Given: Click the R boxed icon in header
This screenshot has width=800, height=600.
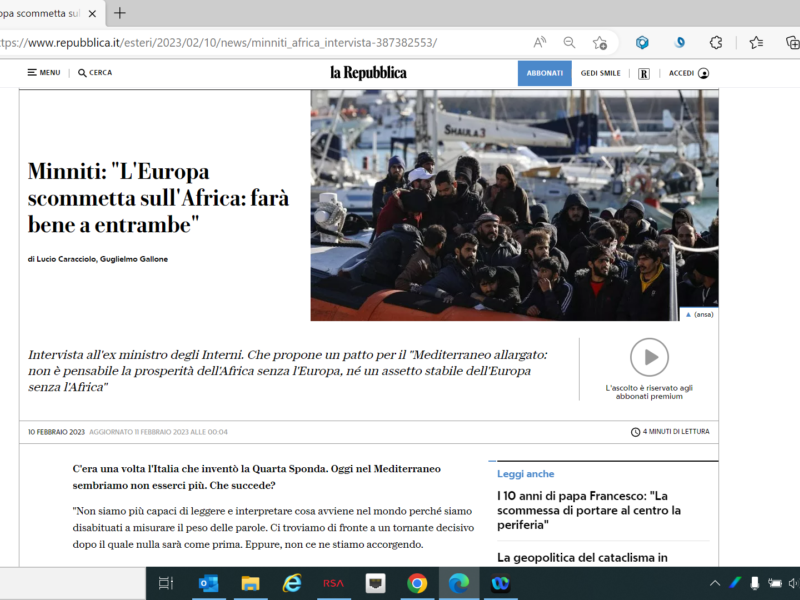Looking at the screenshot, I should tap(644, 73).
